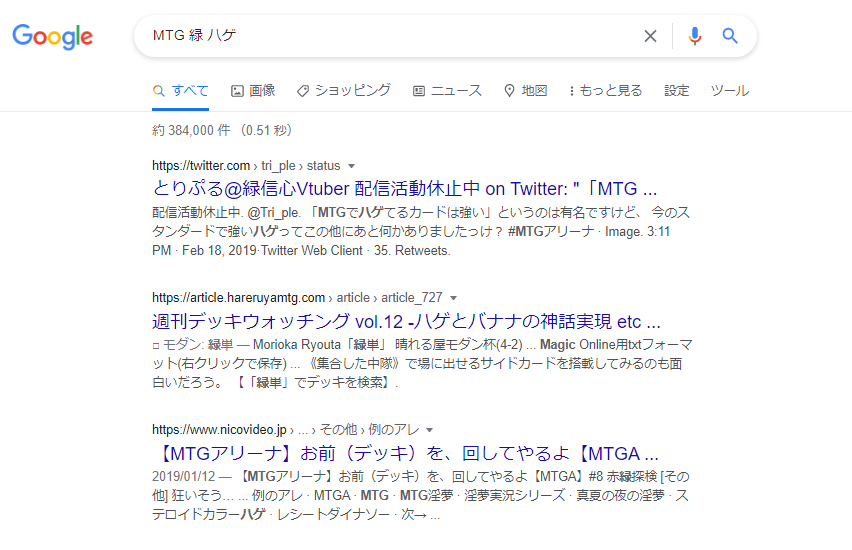The image size is (852, 550).
Task: Expand dropdown arrow next to hareruyamtg URL
Action: pos(454,298)
